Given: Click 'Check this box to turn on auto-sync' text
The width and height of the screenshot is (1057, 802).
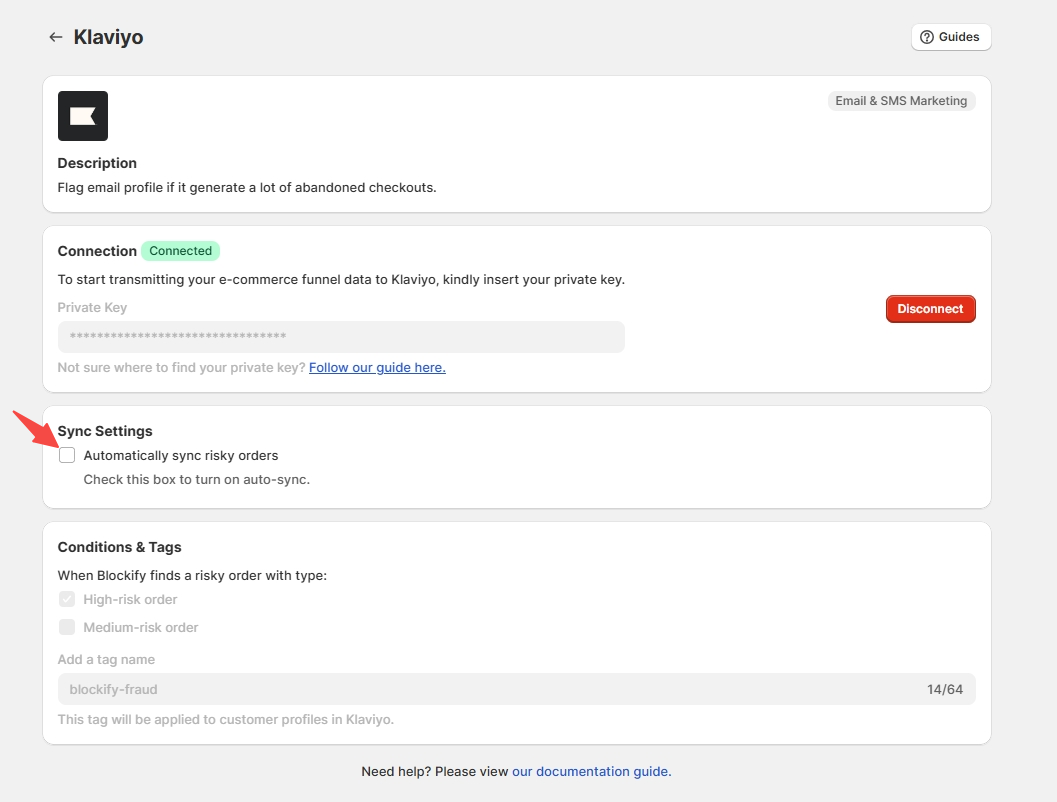Looking at the screenshot, I should (x=196, y=480).
